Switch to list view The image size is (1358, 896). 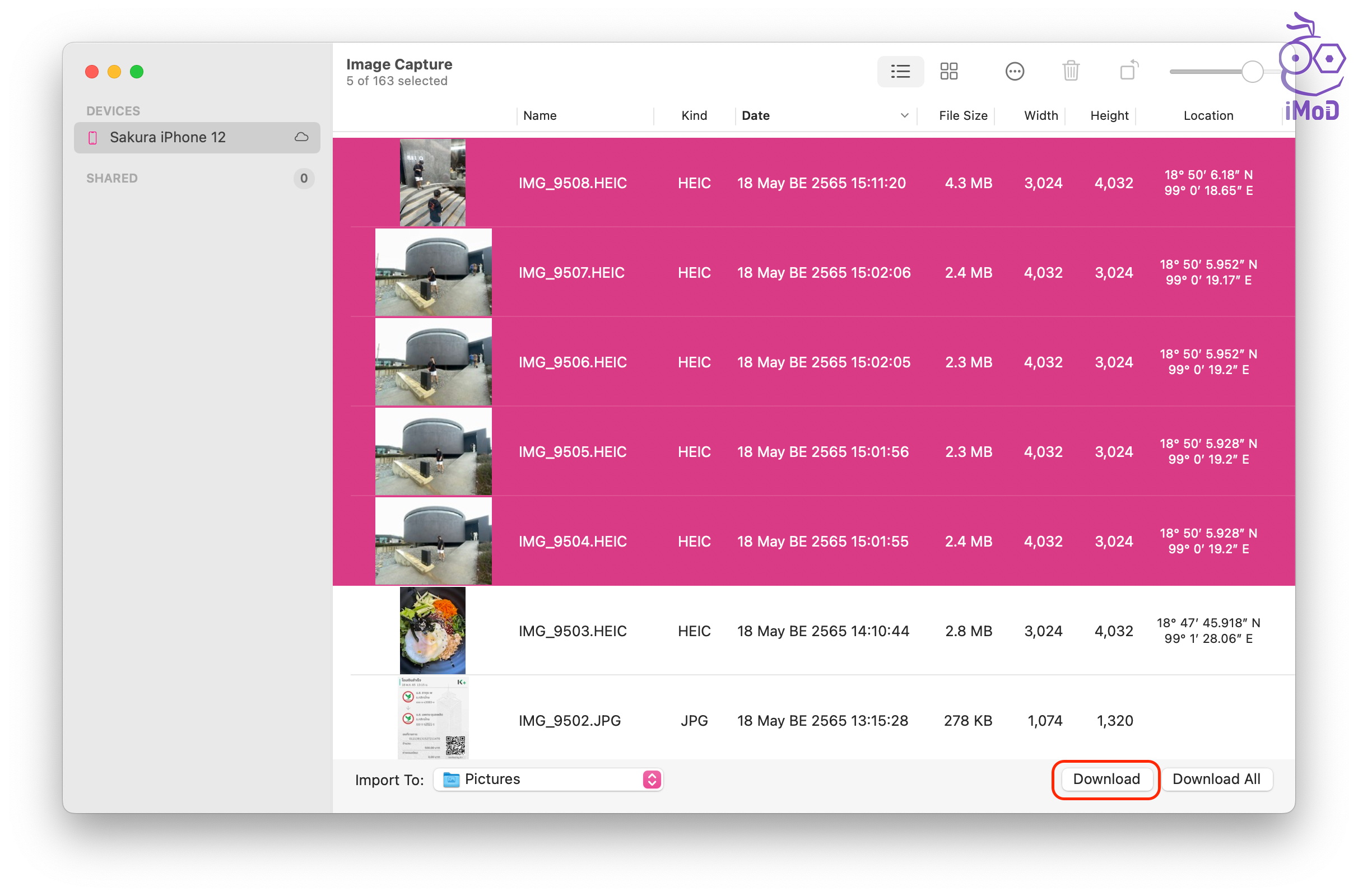(900, 72)
